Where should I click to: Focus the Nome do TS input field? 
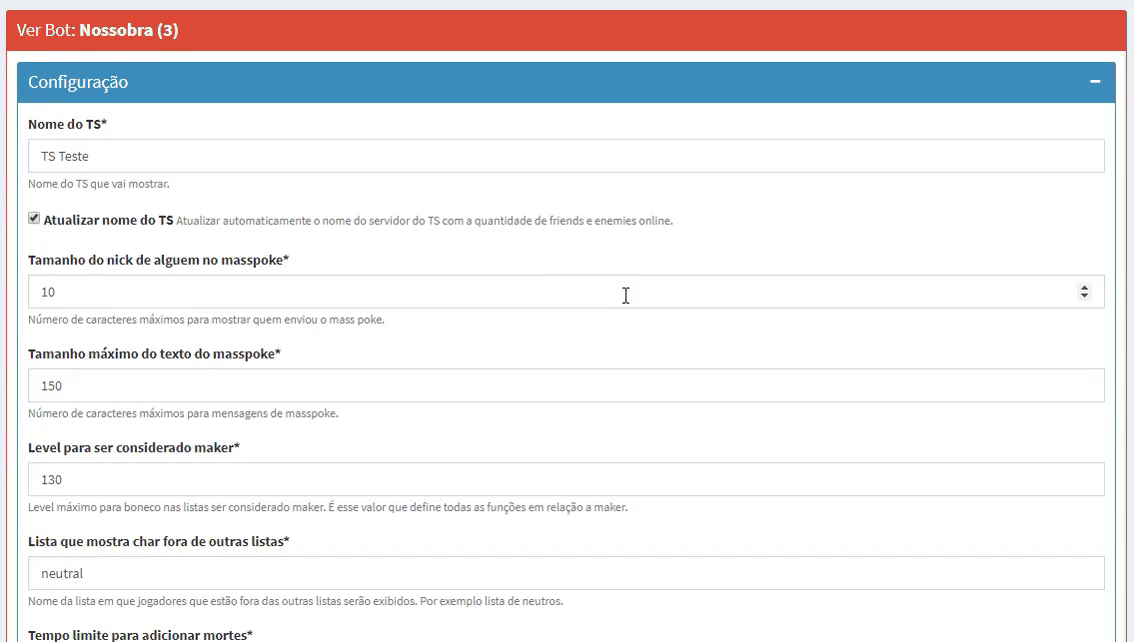pyautogui.click(x=566, y=156)
